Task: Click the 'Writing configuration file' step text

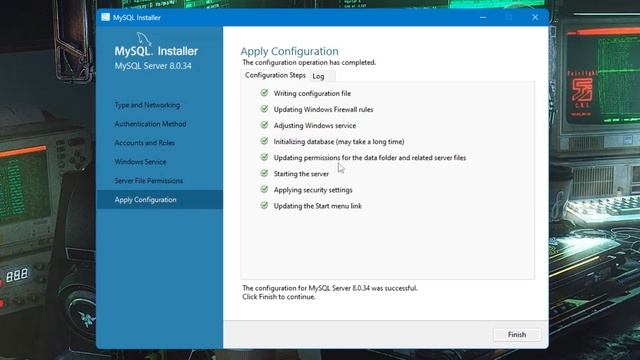Action: (x=312, y=93)
